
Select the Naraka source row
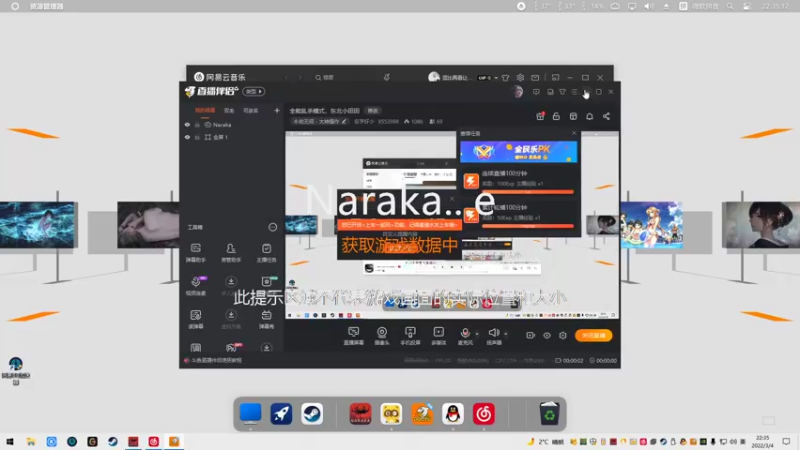[x=232, y=124]
